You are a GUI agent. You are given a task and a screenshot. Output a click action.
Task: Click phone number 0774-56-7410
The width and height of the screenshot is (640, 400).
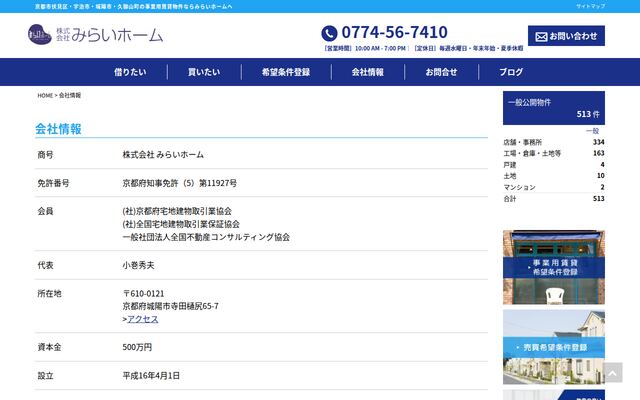coord(394,32)
